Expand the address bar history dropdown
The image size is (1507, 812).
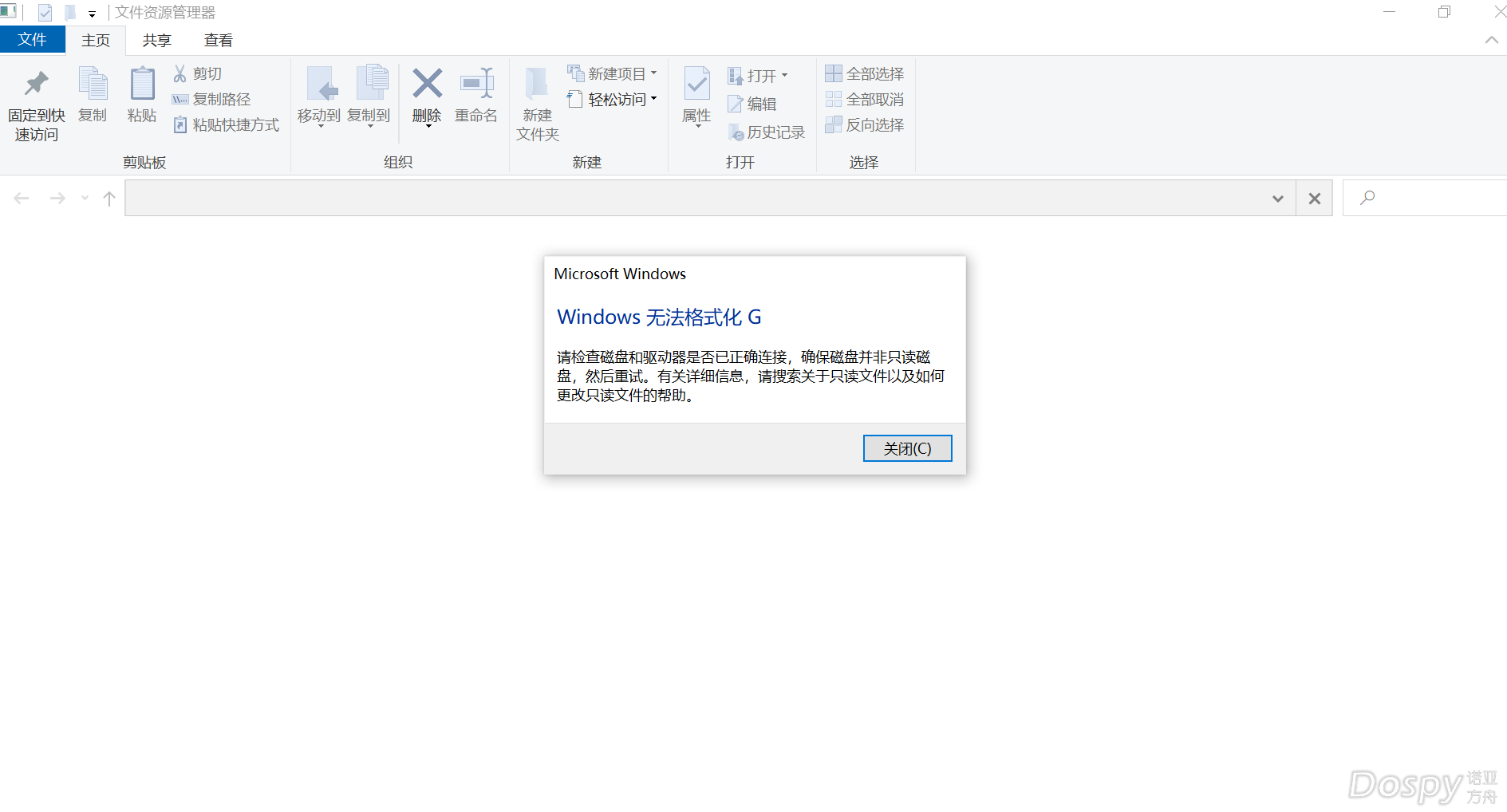[x=1278, y=199]
